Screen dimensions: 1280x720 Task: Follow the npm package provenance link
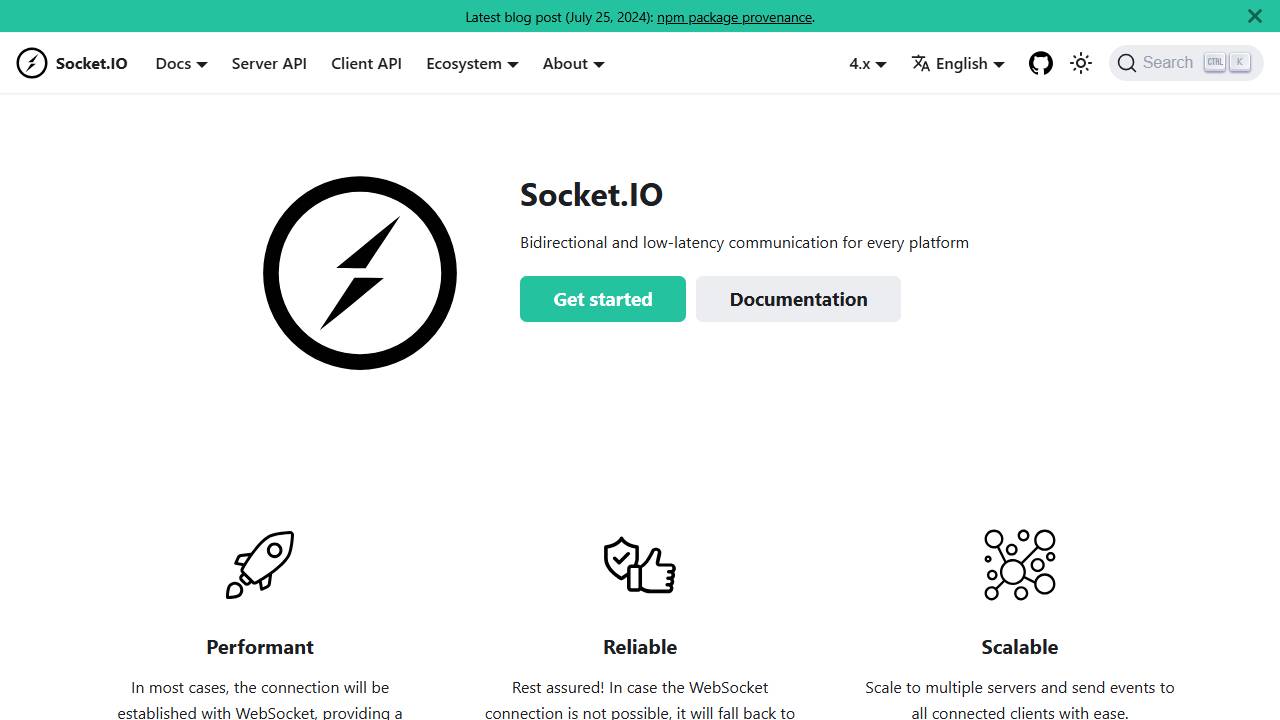pos(734,17)
